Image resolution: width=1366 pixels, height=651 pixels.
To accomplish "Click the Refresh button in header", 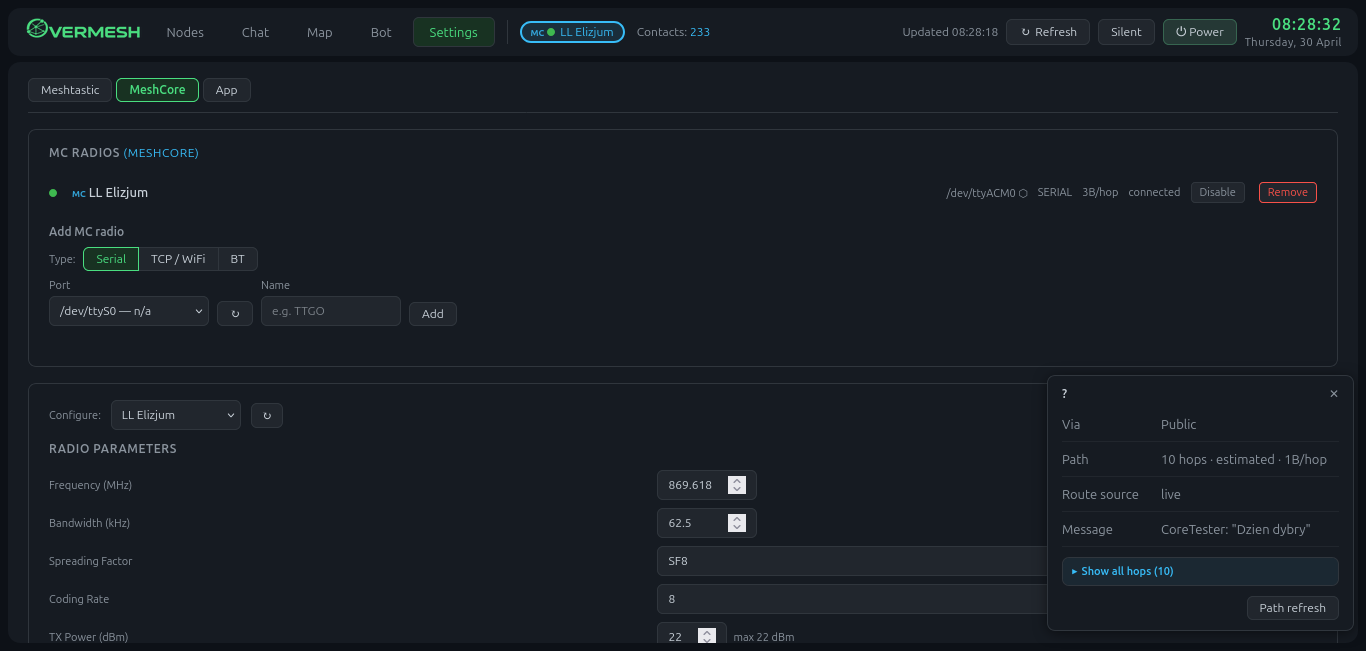I will coord(1048,32).
